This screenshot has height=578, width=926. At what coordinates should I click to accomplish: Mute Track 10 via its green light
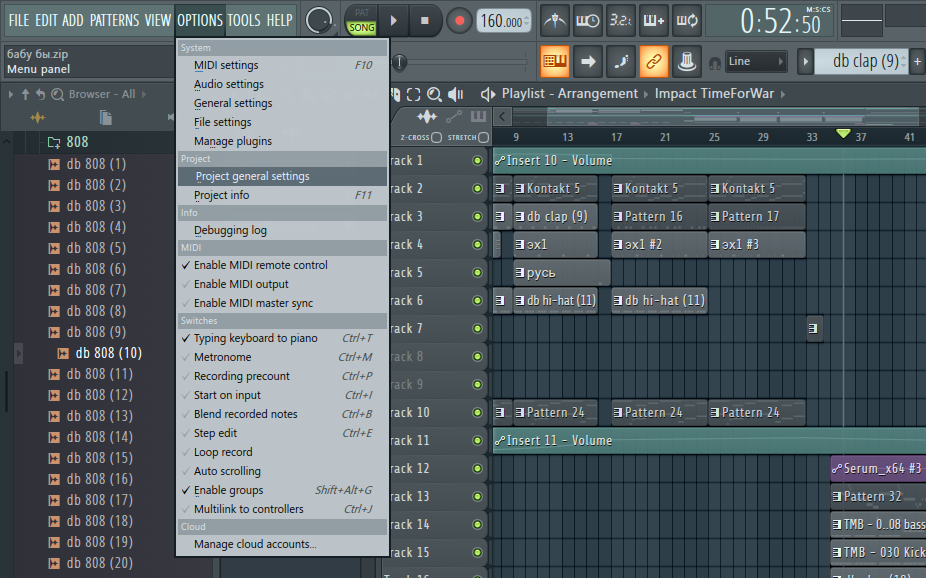[477, 413]
